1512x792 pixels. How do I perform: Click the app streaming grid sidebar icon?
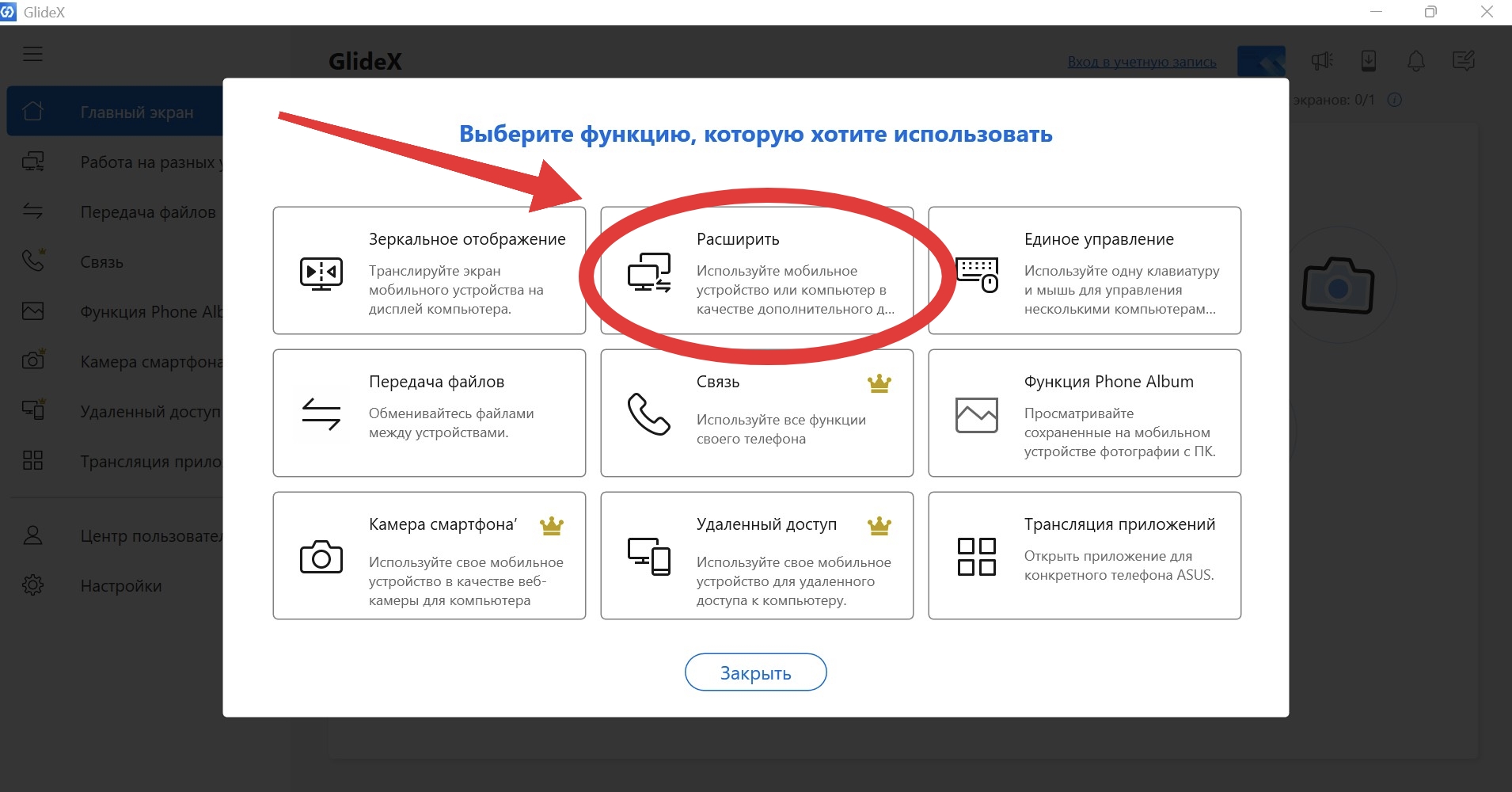[x=32, y=461]
